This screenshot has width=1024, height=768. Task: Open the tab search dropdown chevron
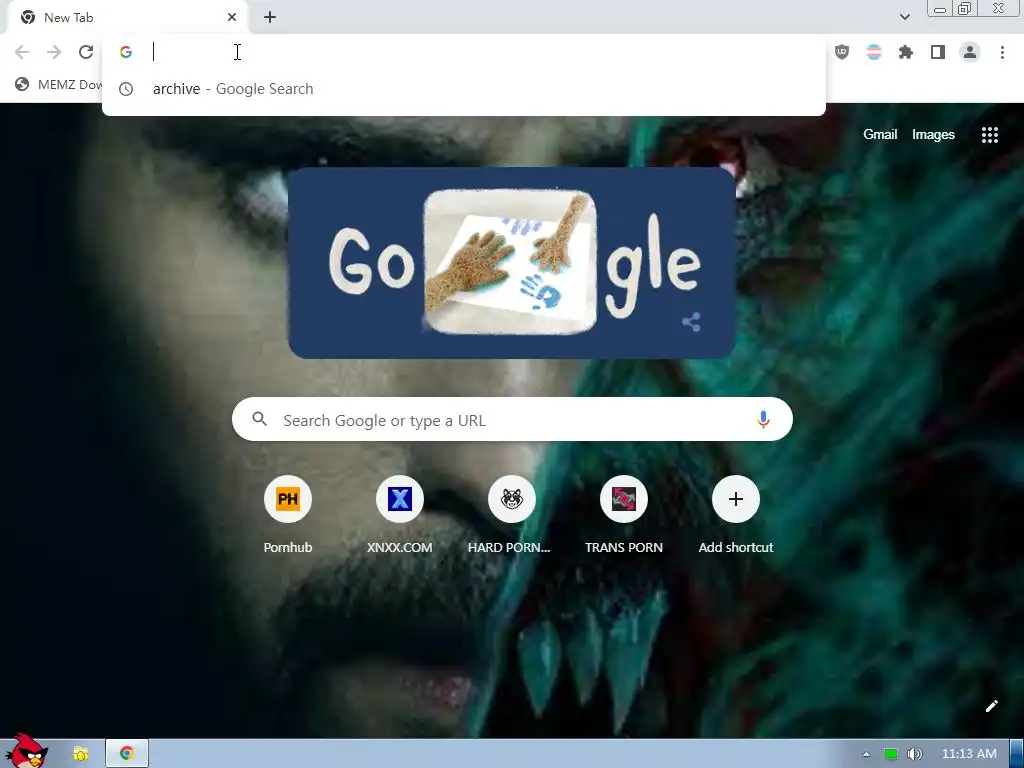pos(904,17)
